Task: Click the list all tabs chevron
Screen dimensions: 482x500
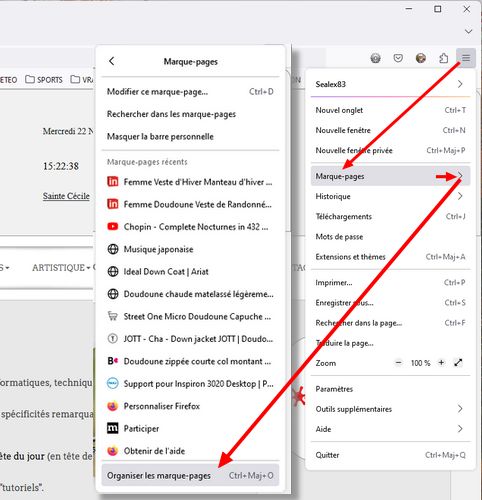Action: coord(468,31)
